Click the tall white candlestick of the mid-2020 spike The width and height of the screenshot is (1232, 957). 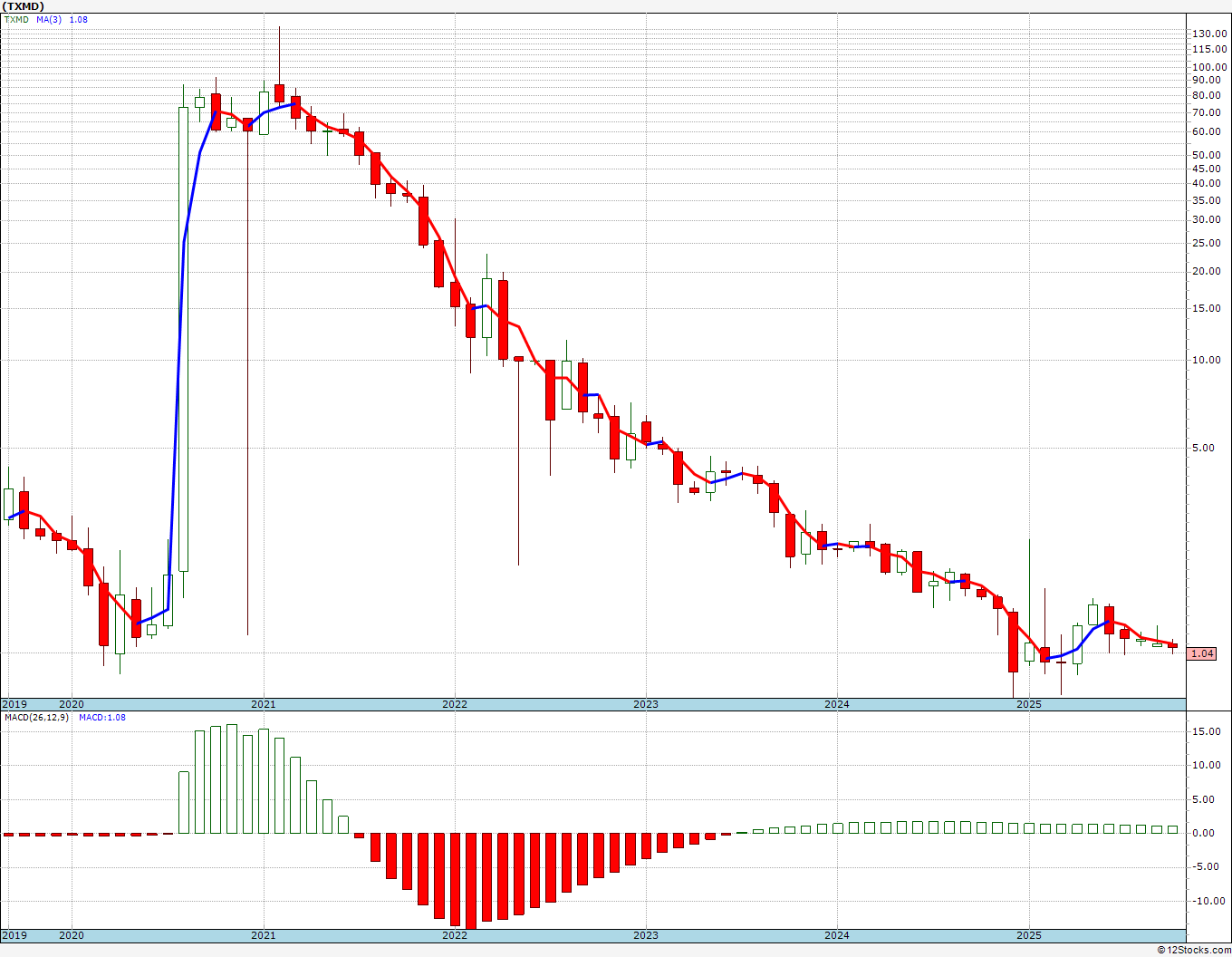coord(183,339)
